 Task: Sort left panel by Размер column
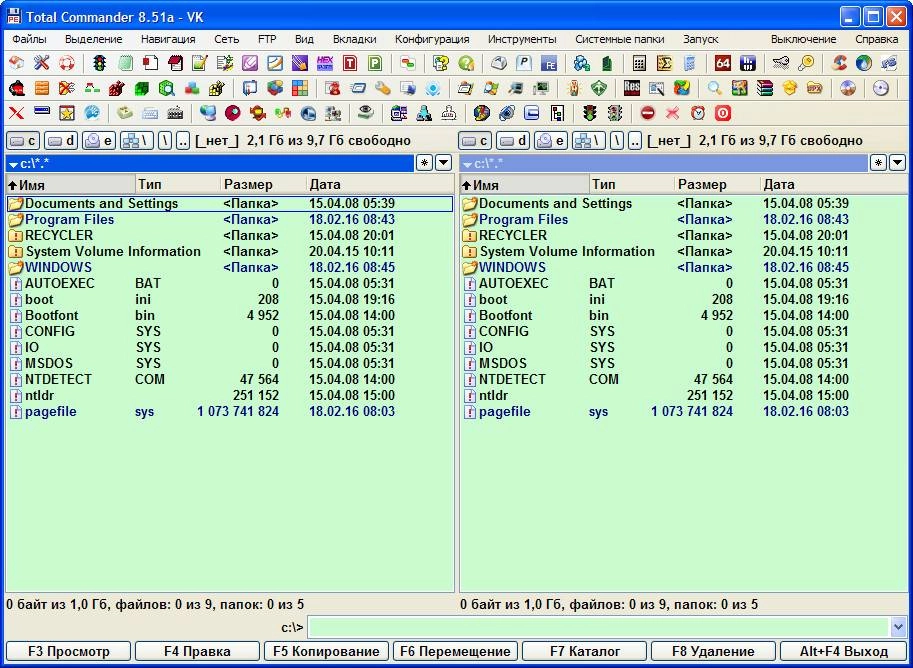(263, 185)
